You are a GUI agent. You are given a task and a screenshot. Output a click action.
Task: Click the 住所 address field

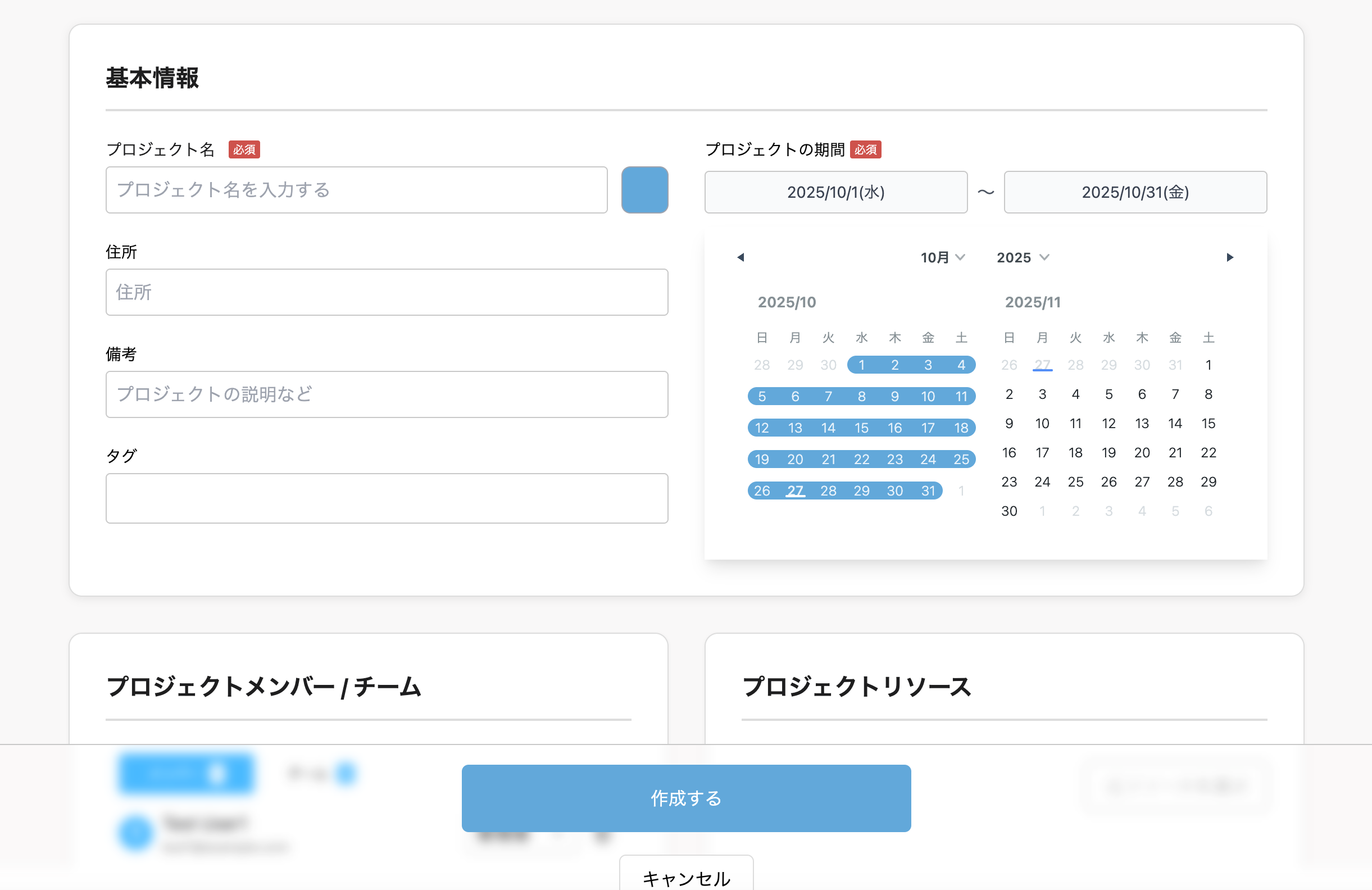tap(386, 292)
